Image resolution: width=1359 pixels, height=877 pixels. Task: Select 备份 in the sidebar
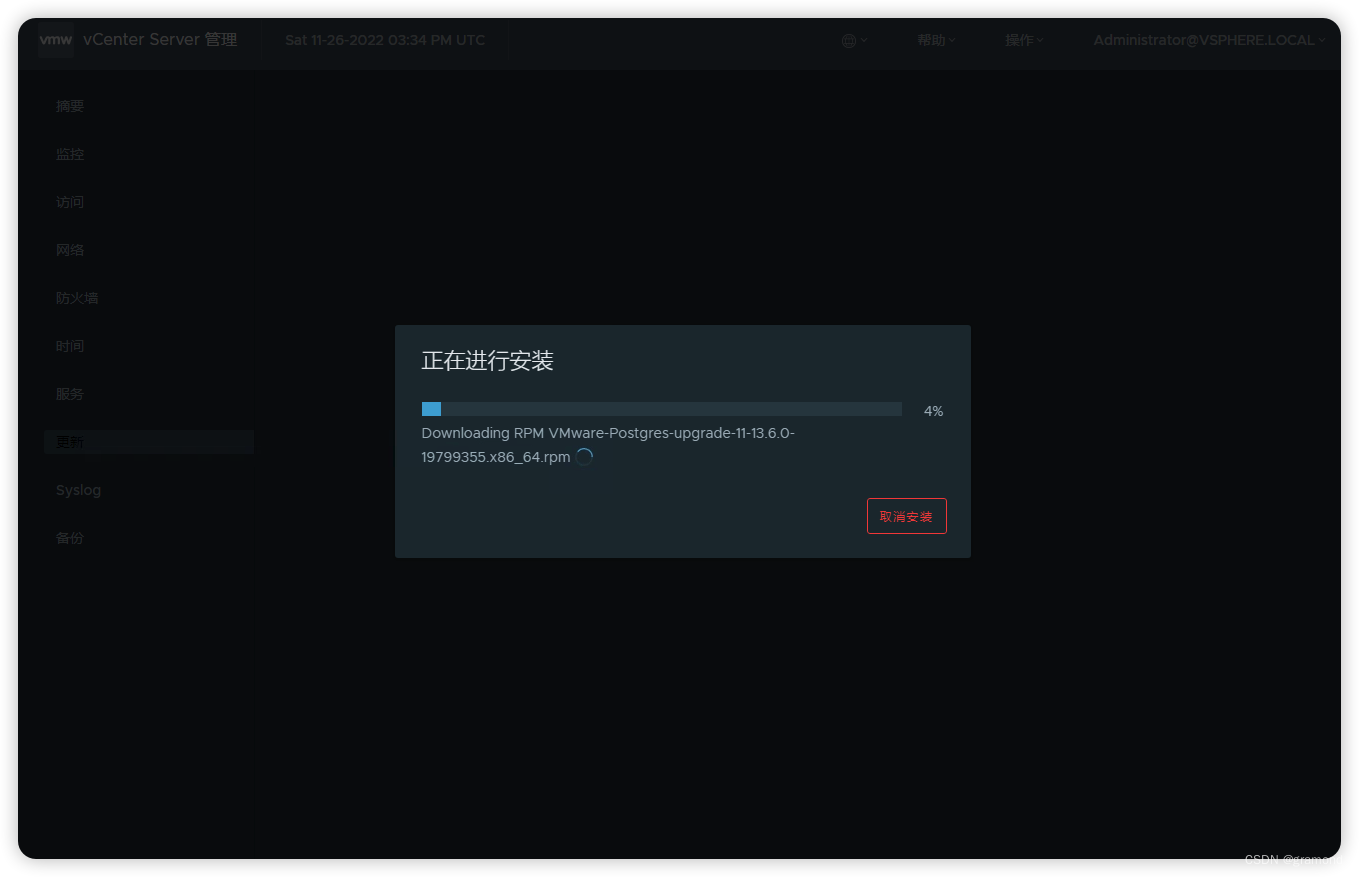click(70, 538)
